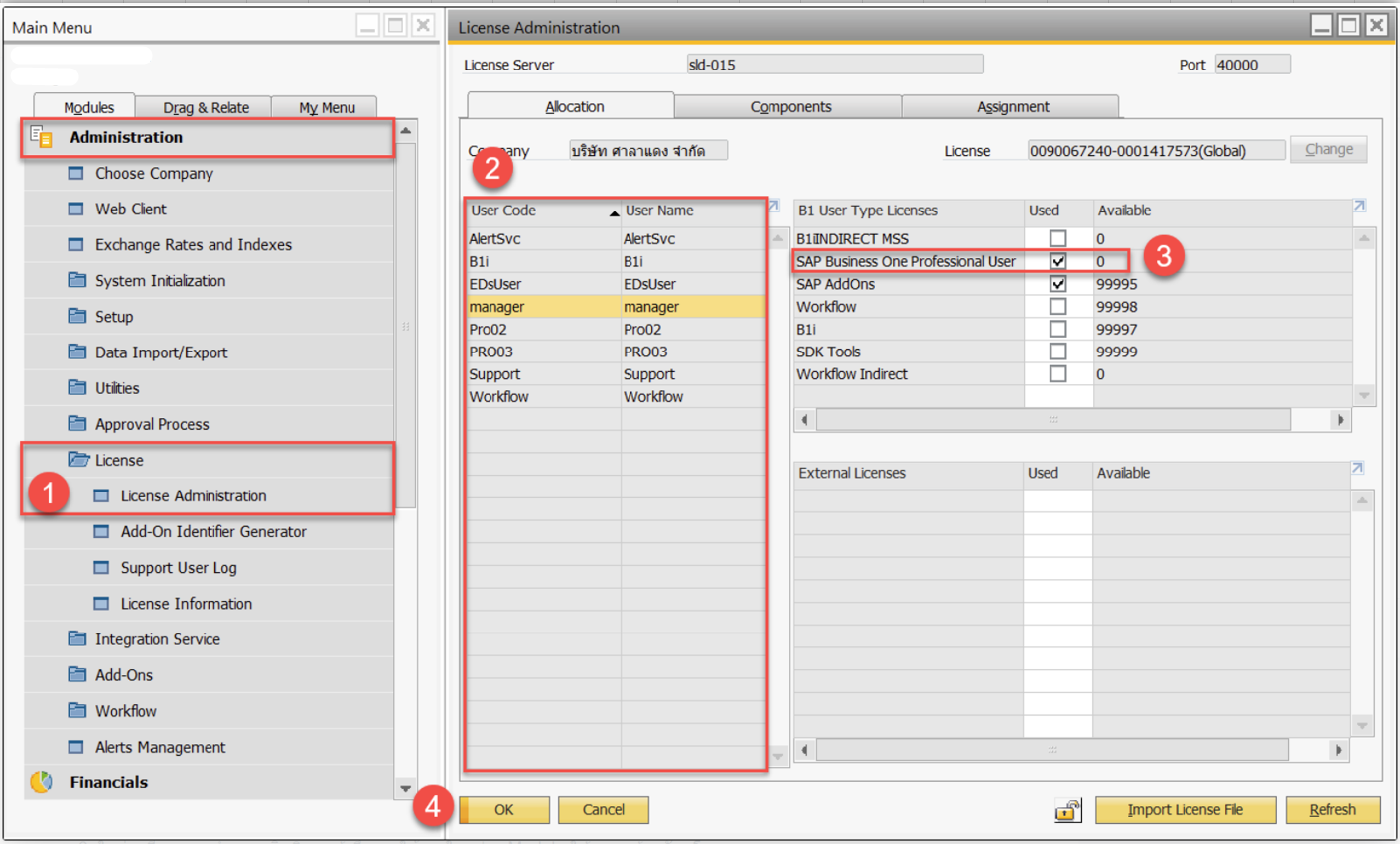Select the Pro02 user row
The image size is (1400, 844).
click(616, 329)
